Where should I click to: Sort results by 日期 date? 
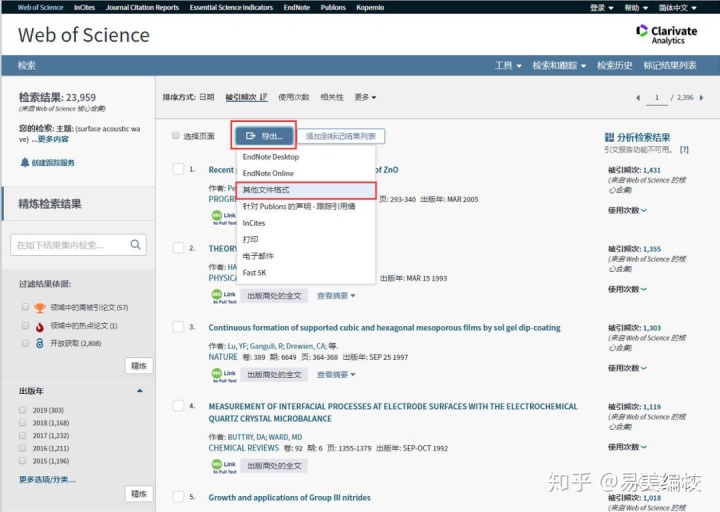[x=207, y=97]
